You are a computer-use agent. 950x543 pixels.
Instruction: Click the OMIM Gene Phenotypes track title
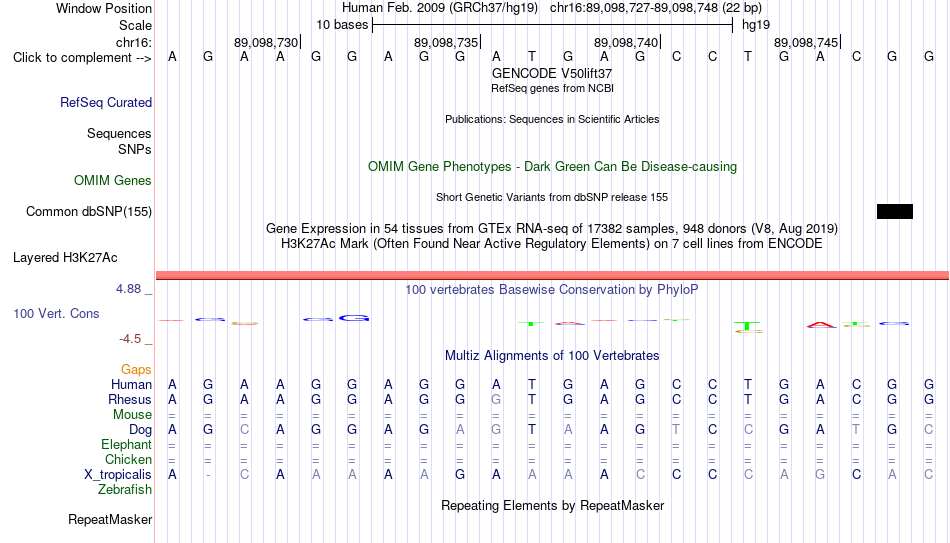[553, 167]
